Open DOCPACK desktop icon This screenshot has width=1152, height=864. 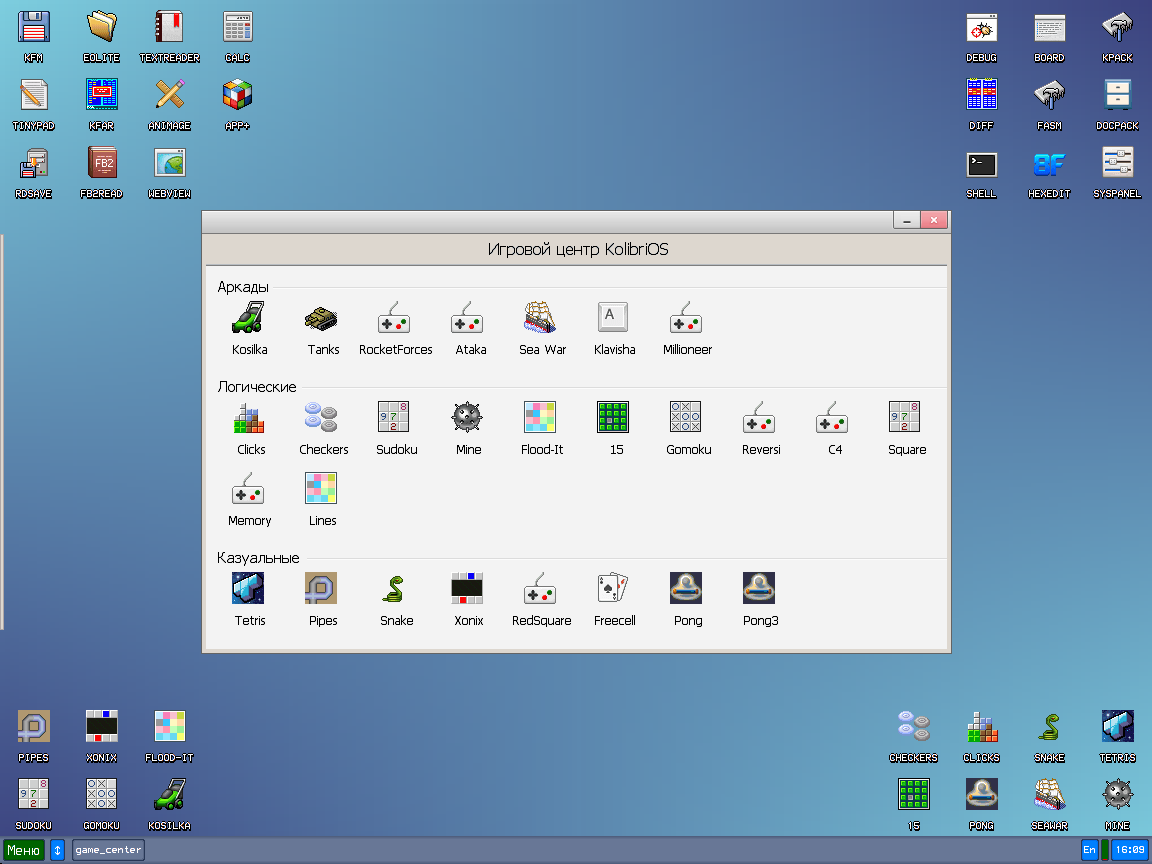point(1117,105)
